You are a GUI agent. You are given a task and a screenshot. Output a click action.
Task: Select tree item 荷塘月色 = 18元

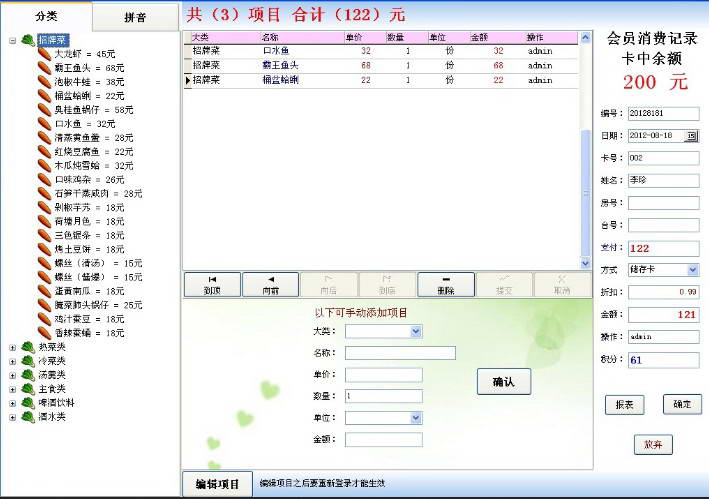click(x=90, y=221)
